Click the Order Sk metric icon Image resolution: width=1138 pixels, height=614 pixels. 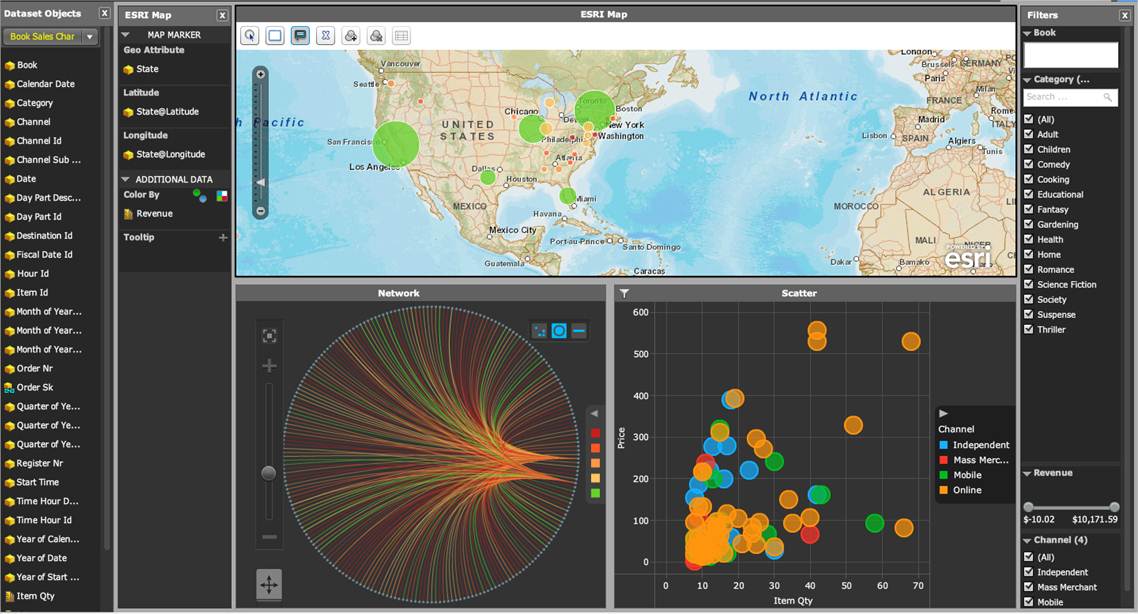tap(9, 388)
